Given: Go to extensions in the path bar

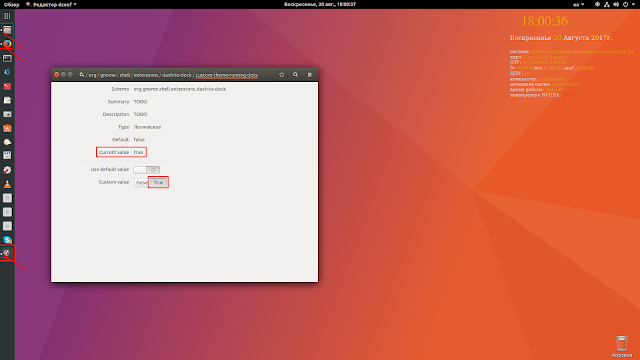Looking at the screenshot, I should 146,75.
